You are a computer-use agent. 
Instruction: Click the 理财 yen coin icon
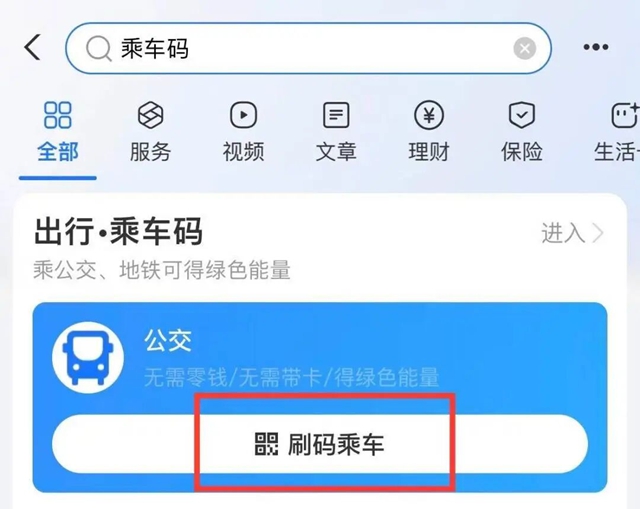pos(429,115)
